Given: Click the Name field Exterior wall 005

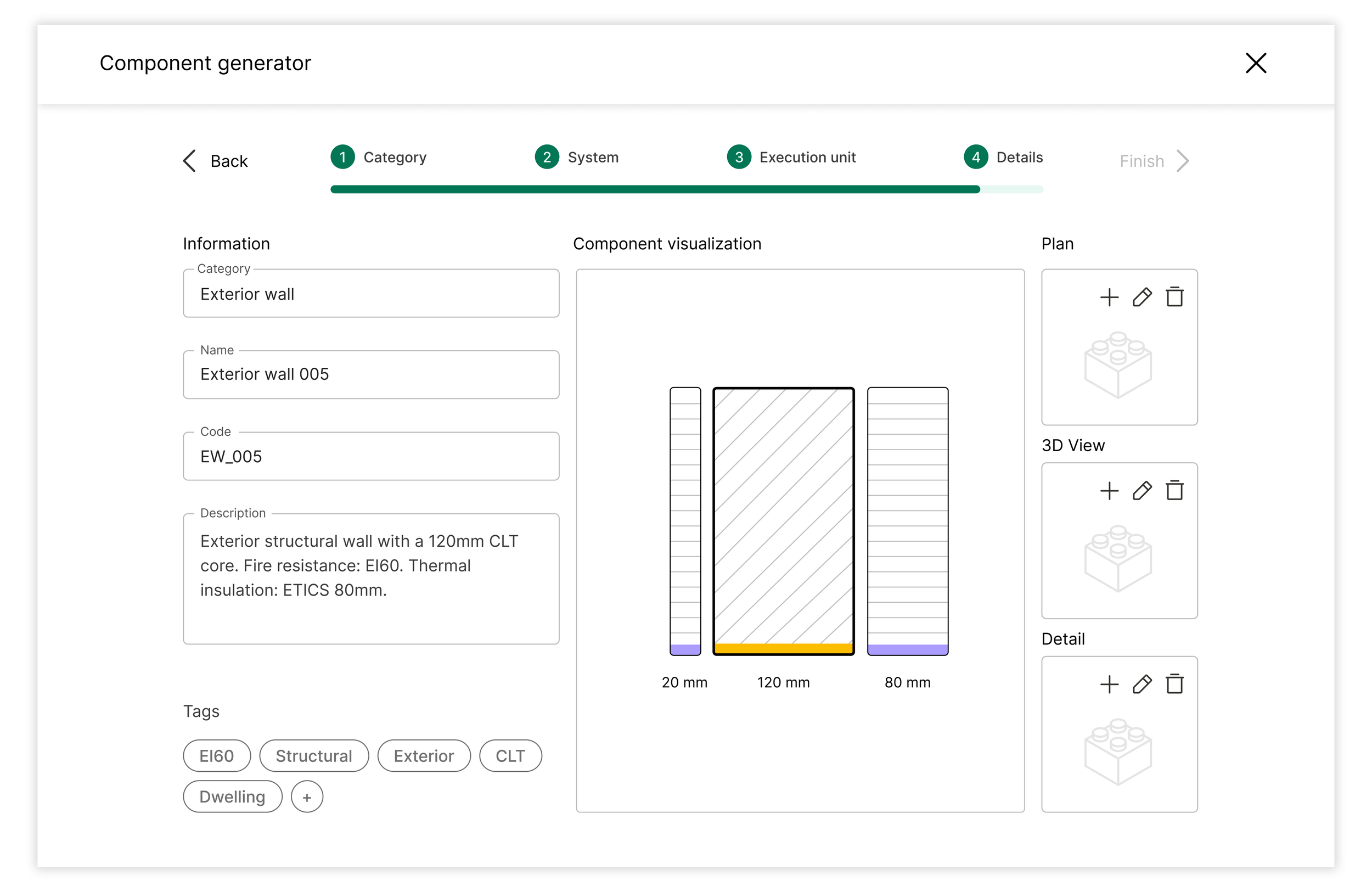Looking at the screenshot, I should click(x=371, y=375).
